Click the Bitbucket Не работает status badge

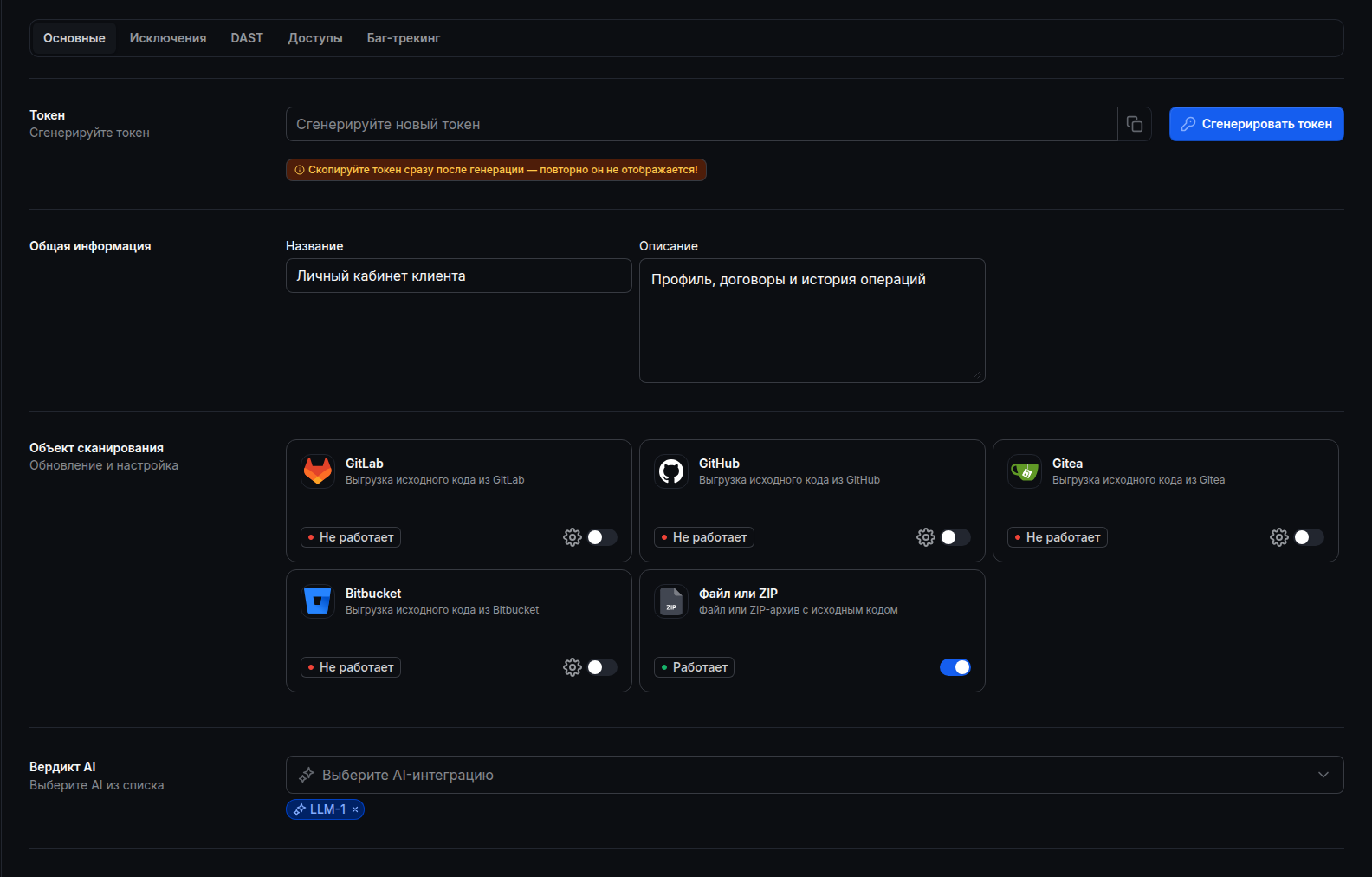click(x=351, y=667)
